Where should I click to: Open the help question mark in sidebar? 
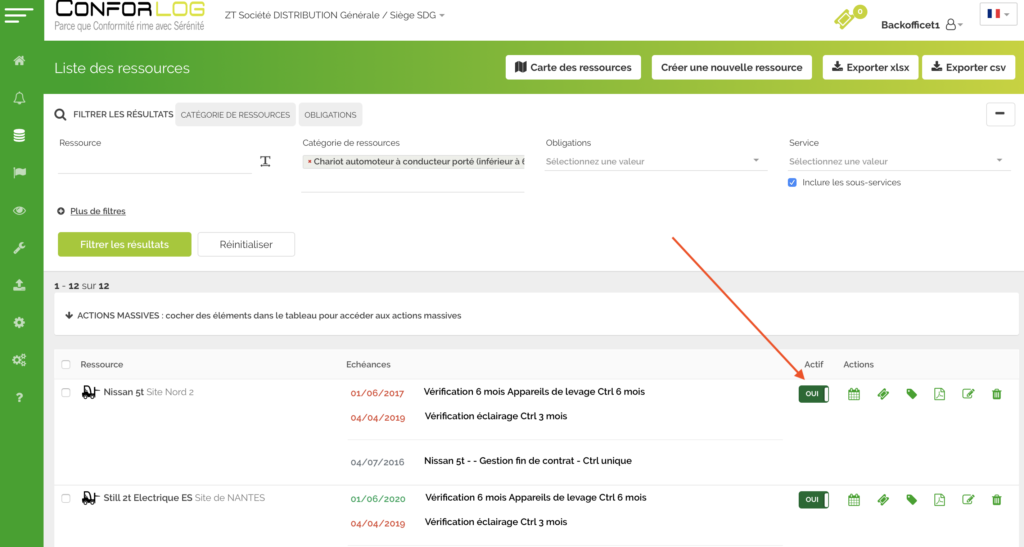click(19, 398)
